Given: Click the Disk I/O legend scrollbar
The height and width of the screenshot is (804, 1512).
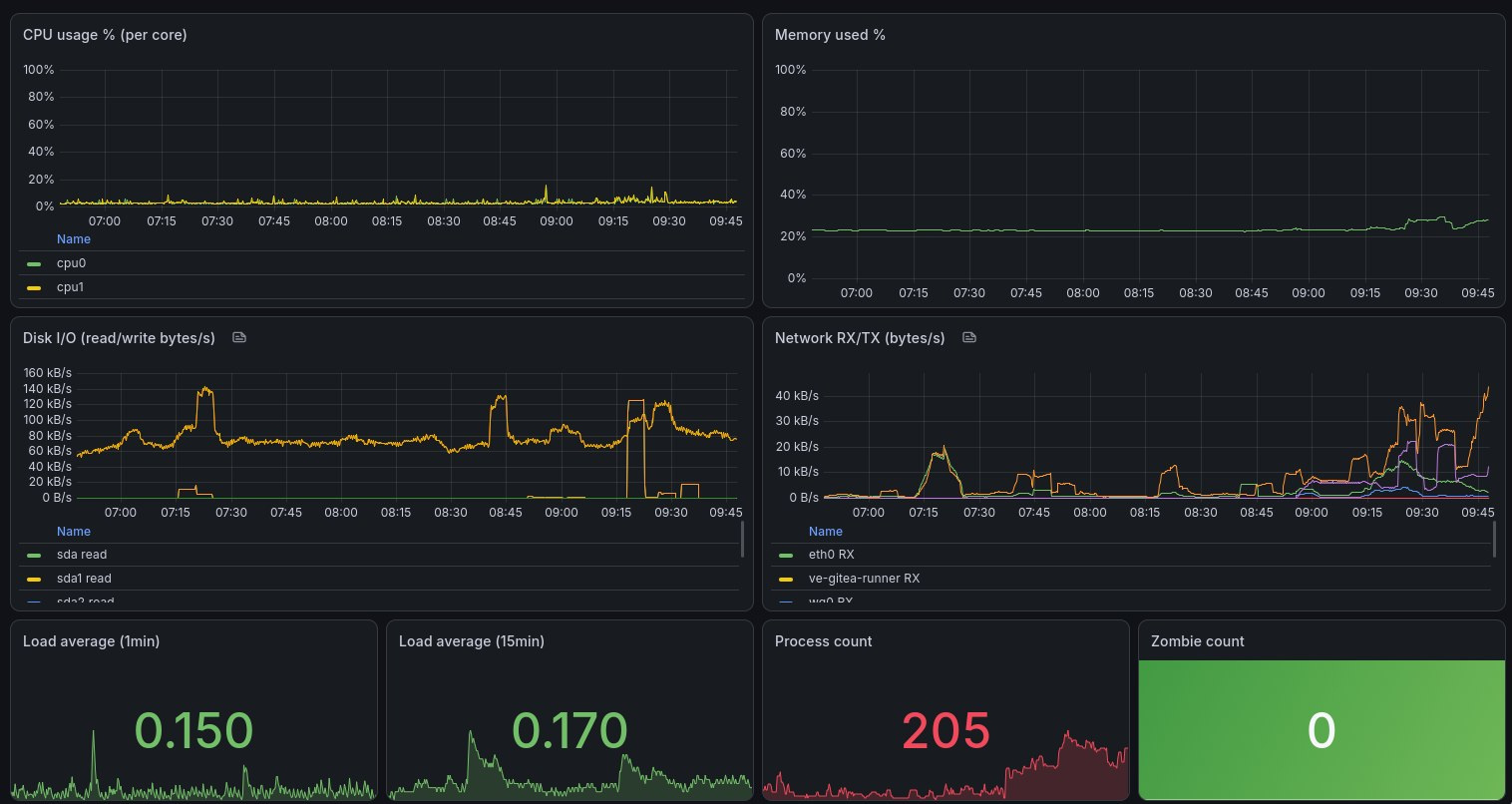Looking at the screenshot, I should pyautogui.click(x=742, y=539).
